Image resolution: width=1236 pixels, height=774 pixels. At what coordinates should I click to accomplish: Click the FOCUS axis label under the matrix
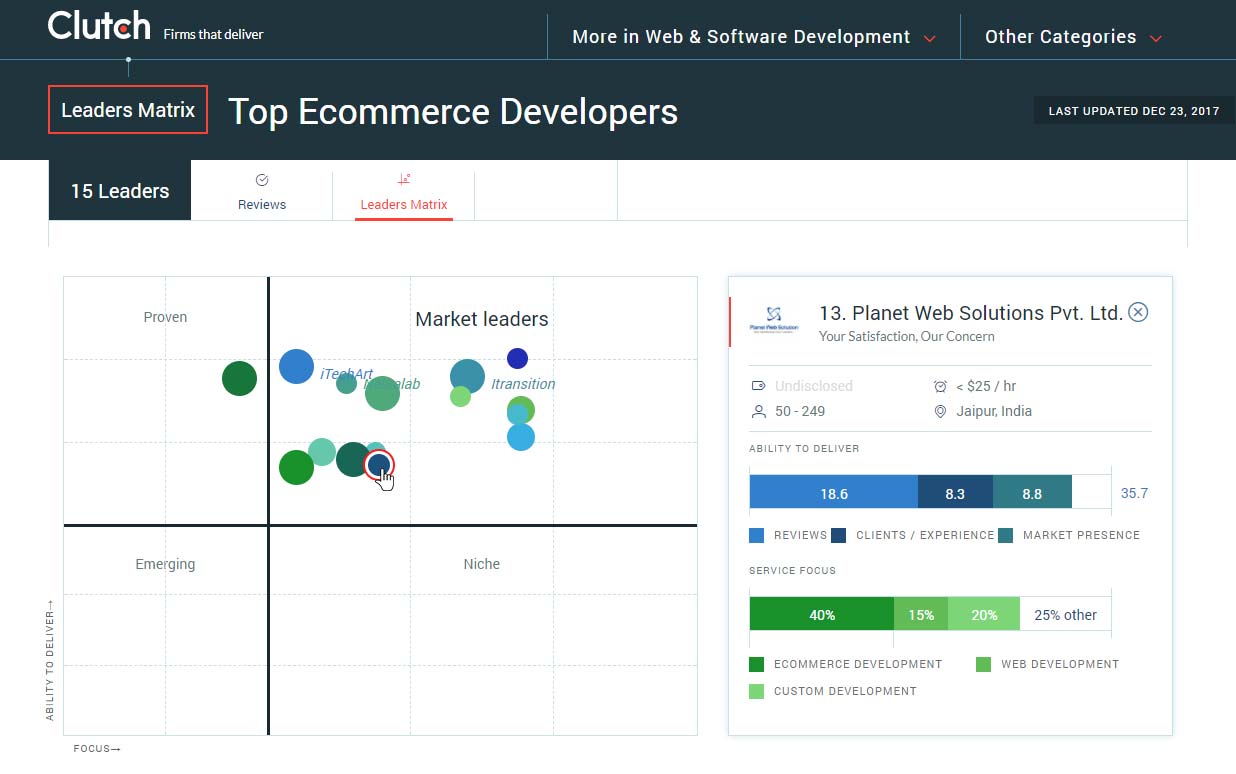coord(97,748)
